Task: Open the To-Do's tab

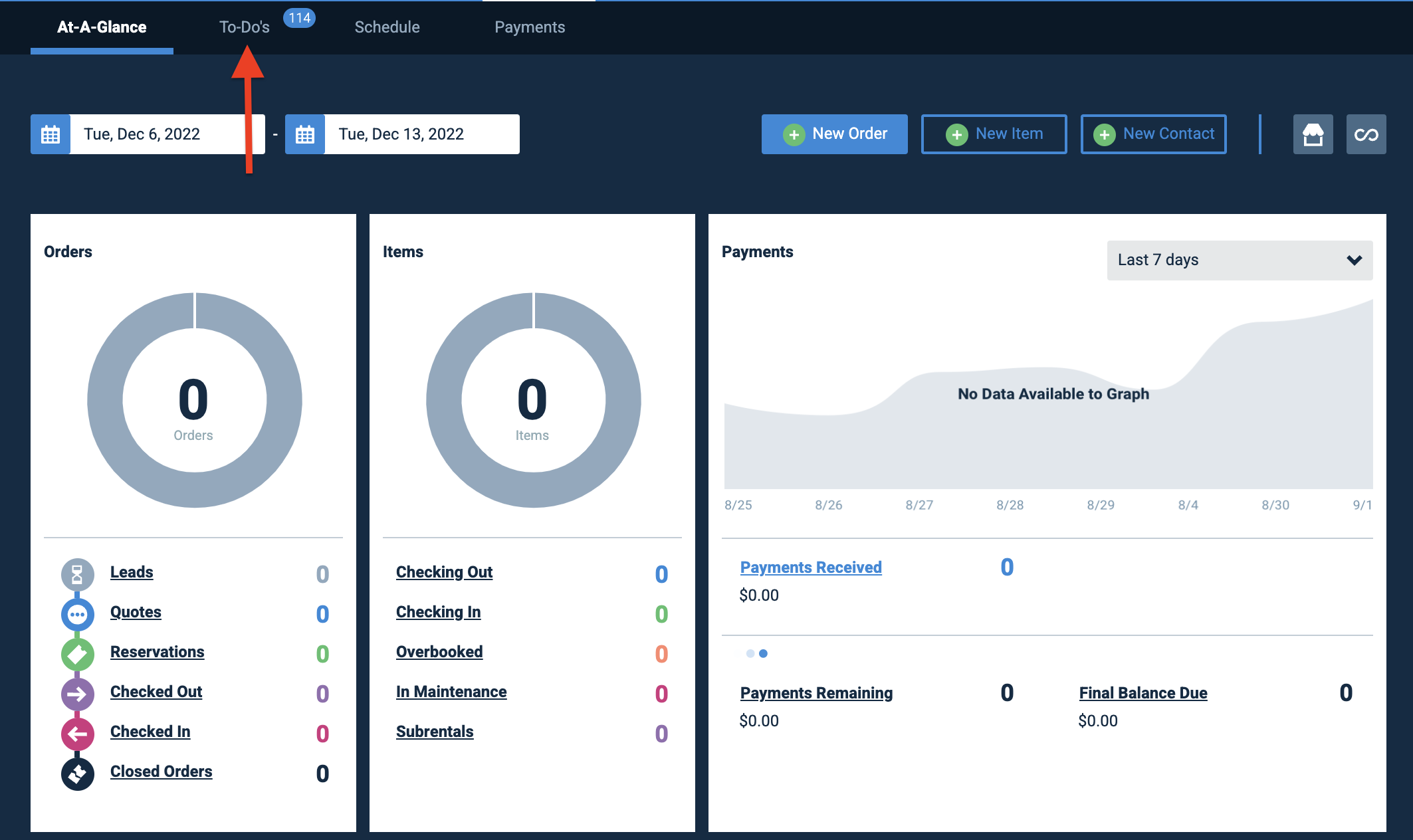Action: (245, 27)
